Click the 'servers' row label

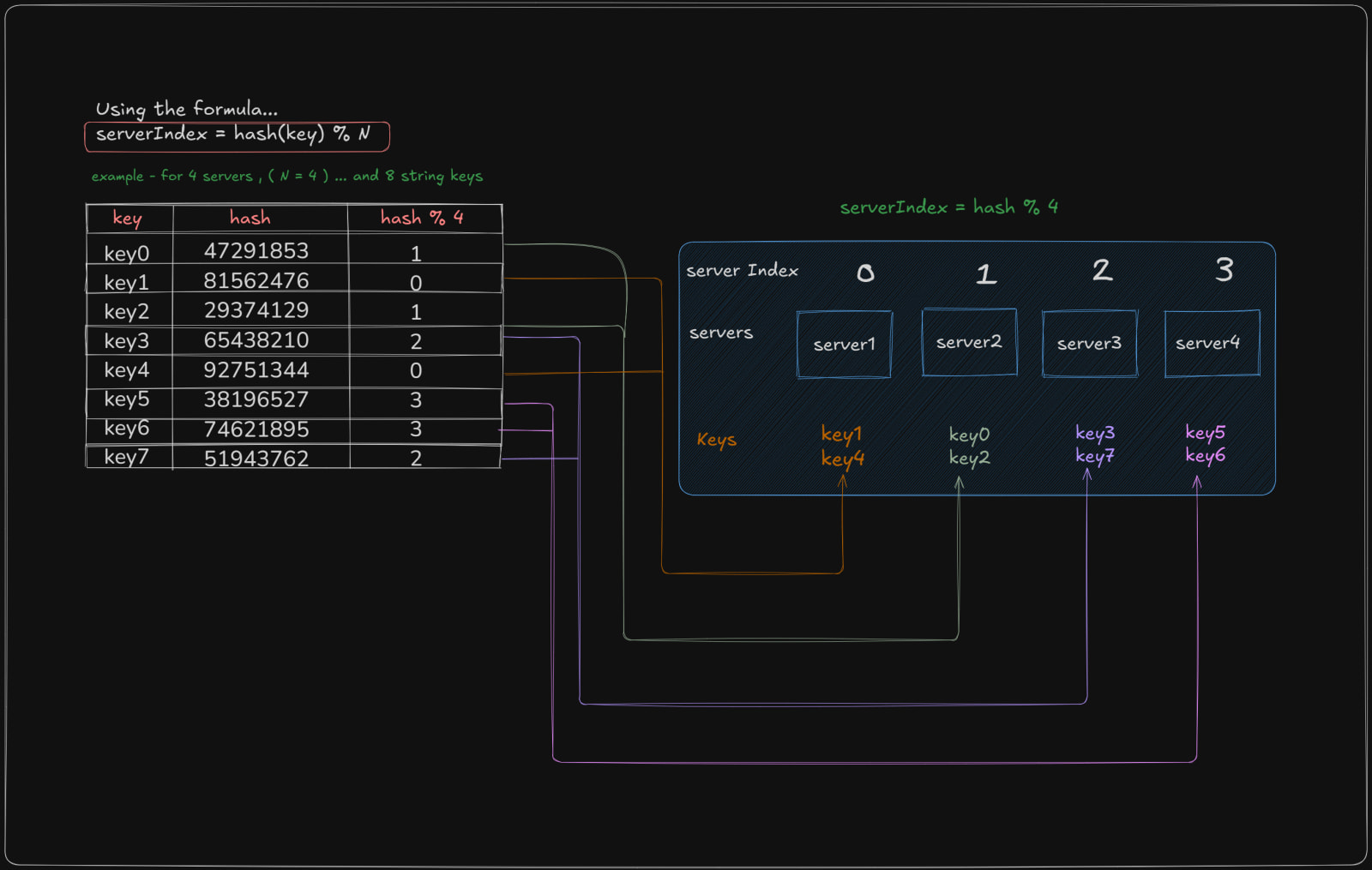point(721,333)
